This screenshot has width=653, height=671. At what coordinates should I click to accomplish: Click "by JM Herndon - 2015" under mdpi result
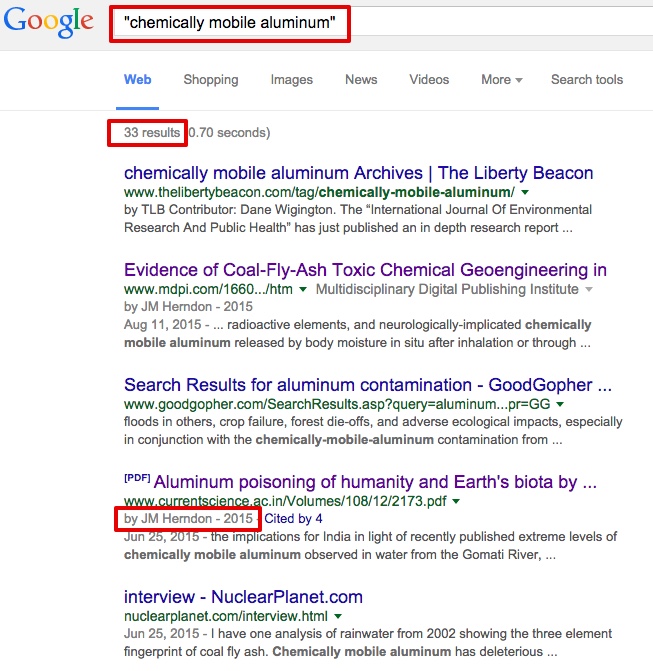click(188, 307)
